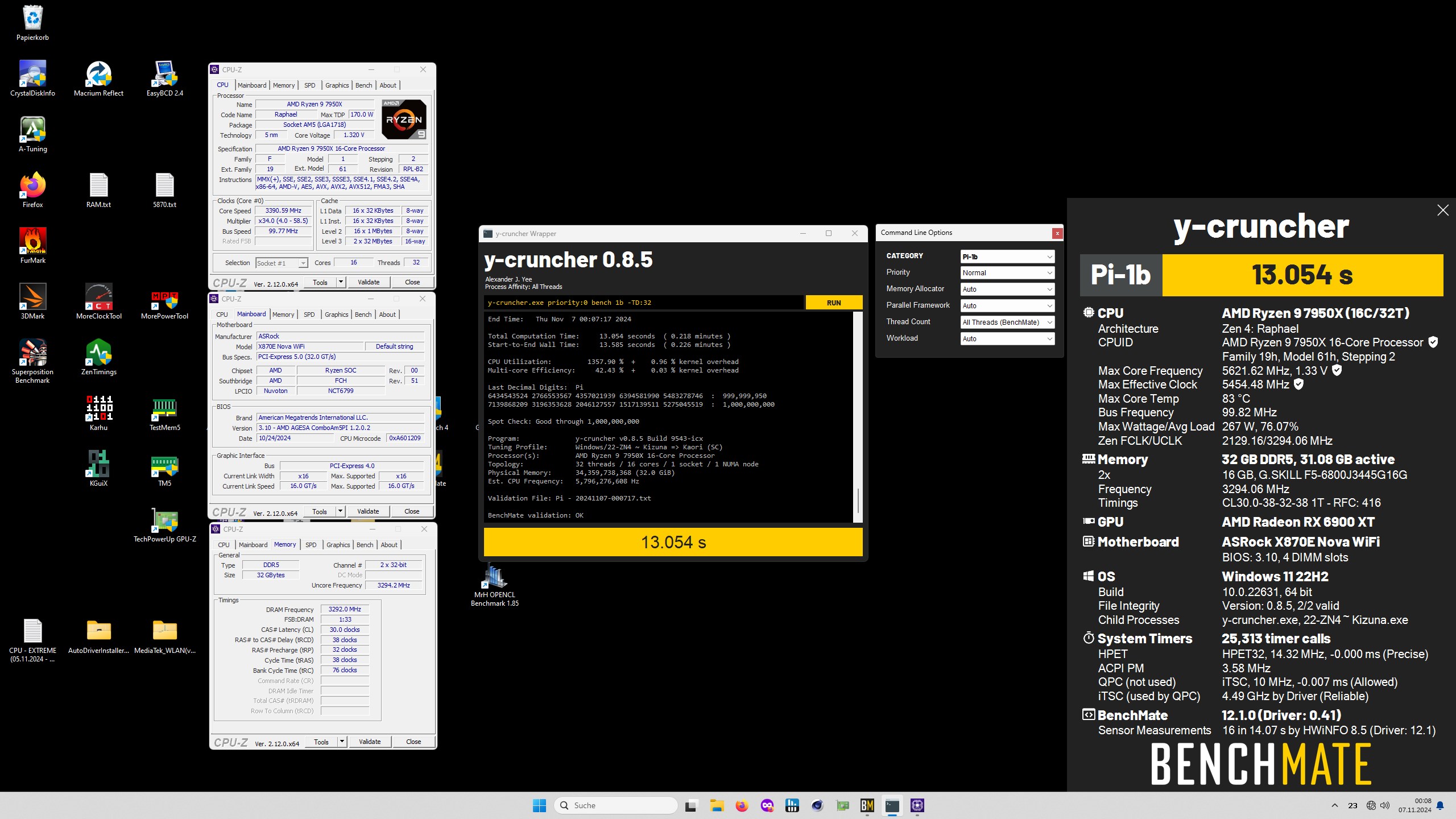Click the CPU-Z taskbar icon
This screenshot has height=819, width=1456.
pyautogui.click(x=917, y=805)
